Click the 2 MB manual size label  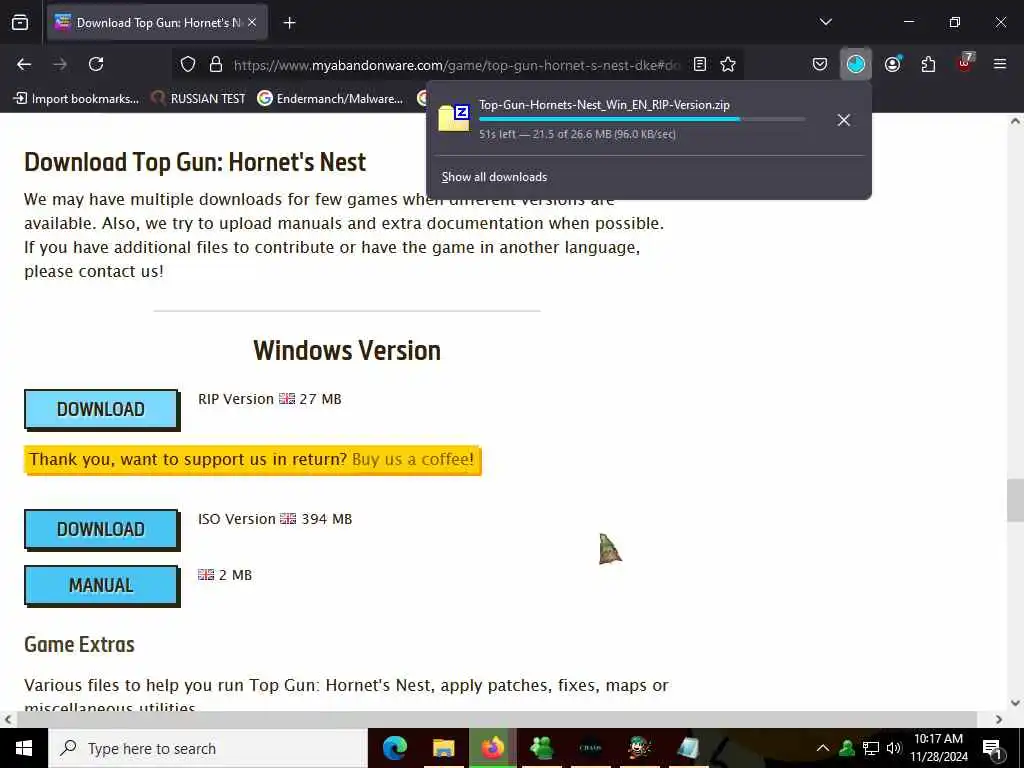tap(225, 575)
